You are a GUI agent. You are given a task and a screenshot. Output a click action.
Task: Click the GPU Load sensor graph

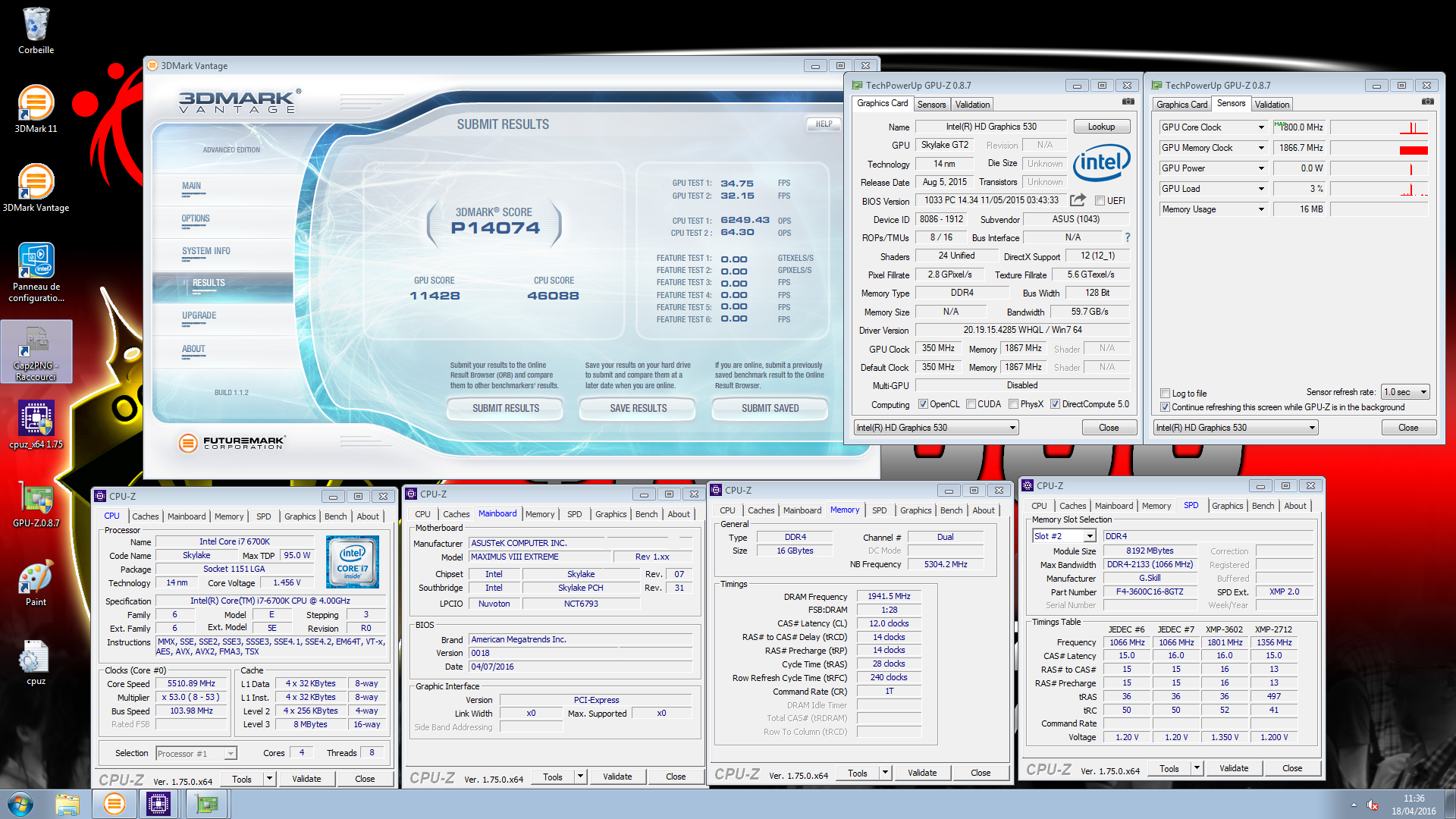(1379, 189)
